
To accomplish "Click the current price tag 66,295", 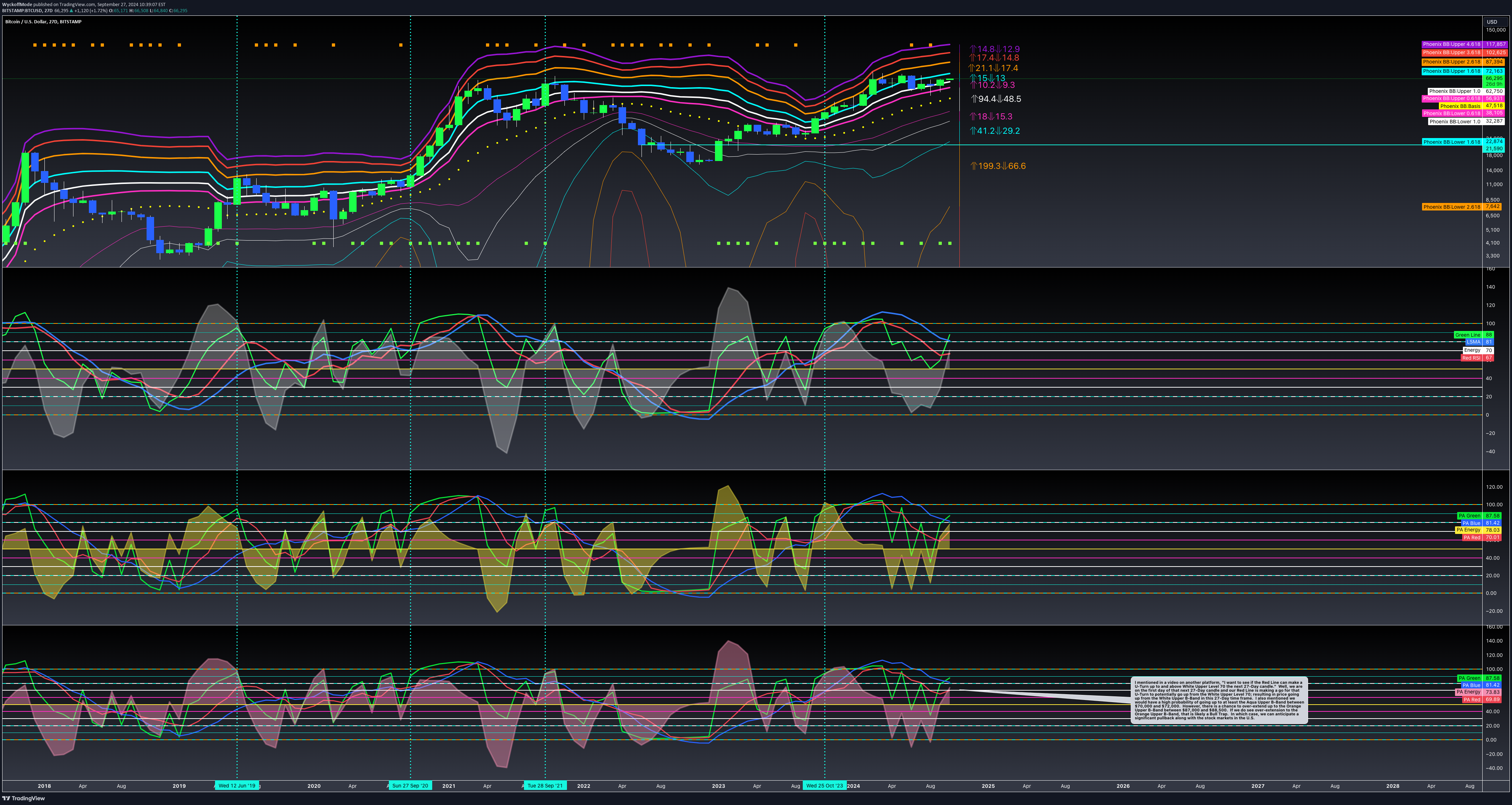I will click(1494, 78).
